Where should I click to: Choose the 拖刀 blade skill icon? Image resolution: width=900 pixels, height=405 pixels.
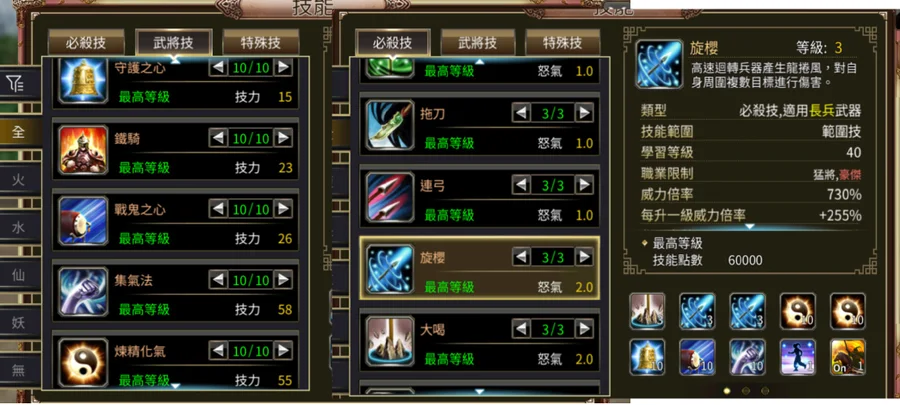click(x=390, y=126)
